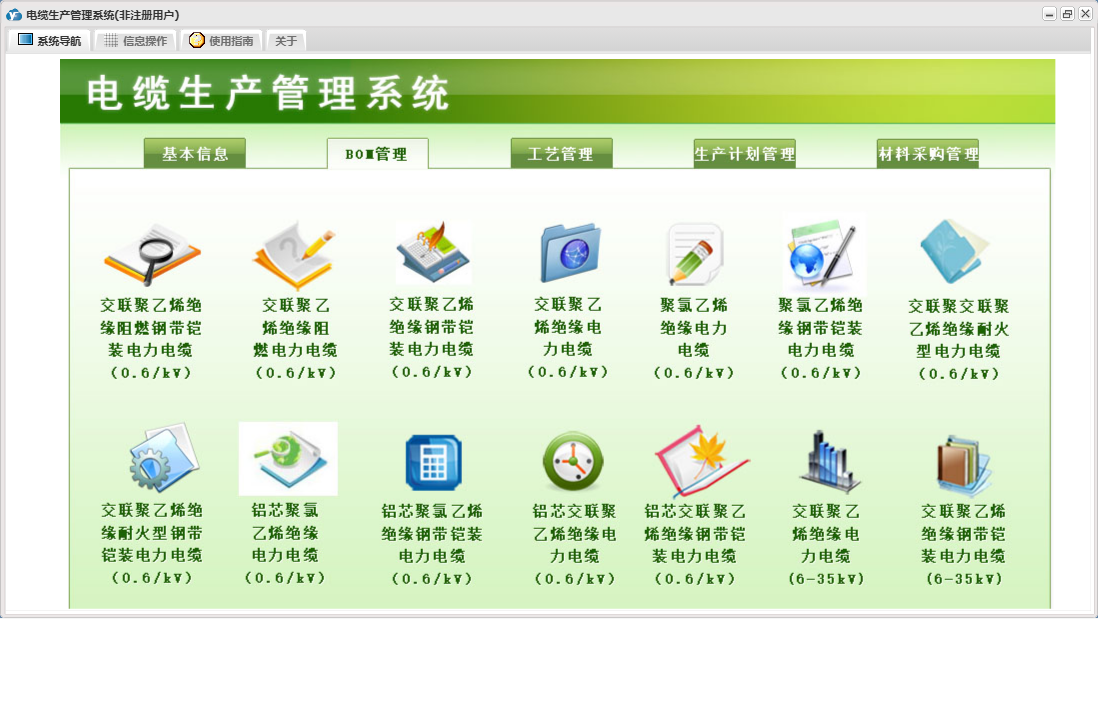Viewport: 1098px width, 716px height.
Task: Minimize the window
Action: coord(1049,14)
